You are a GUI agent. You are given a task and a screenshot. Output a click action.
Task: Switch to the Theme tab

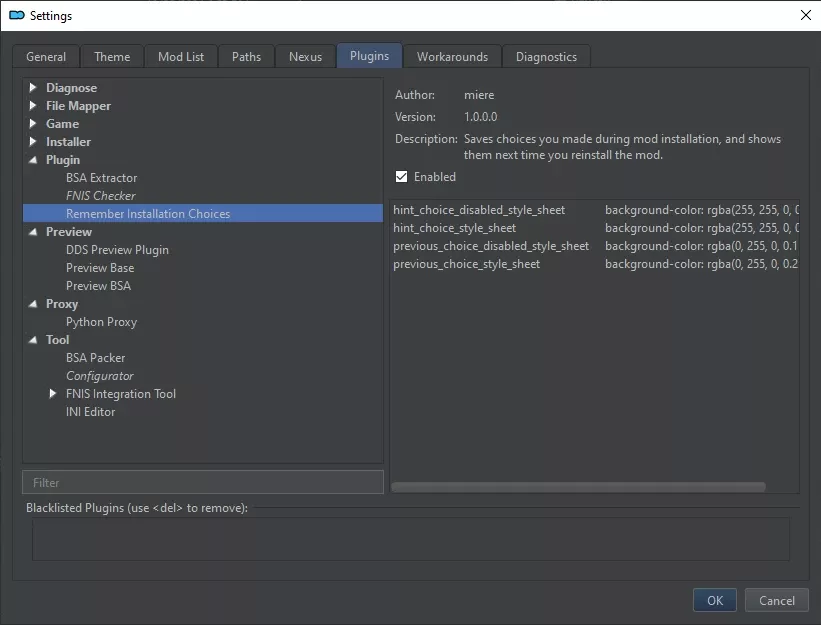(x=112, y=57)
